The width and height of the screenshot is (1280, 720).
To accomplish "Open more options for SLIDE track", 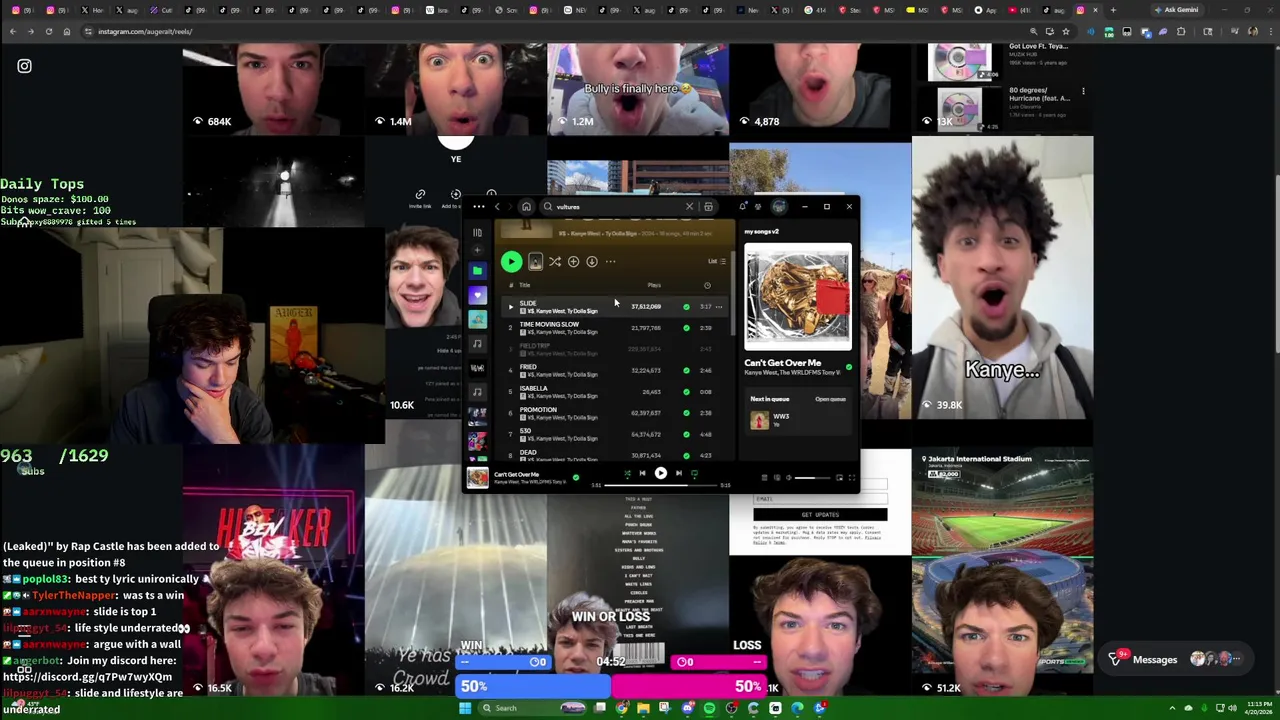I will coord(719,307).
